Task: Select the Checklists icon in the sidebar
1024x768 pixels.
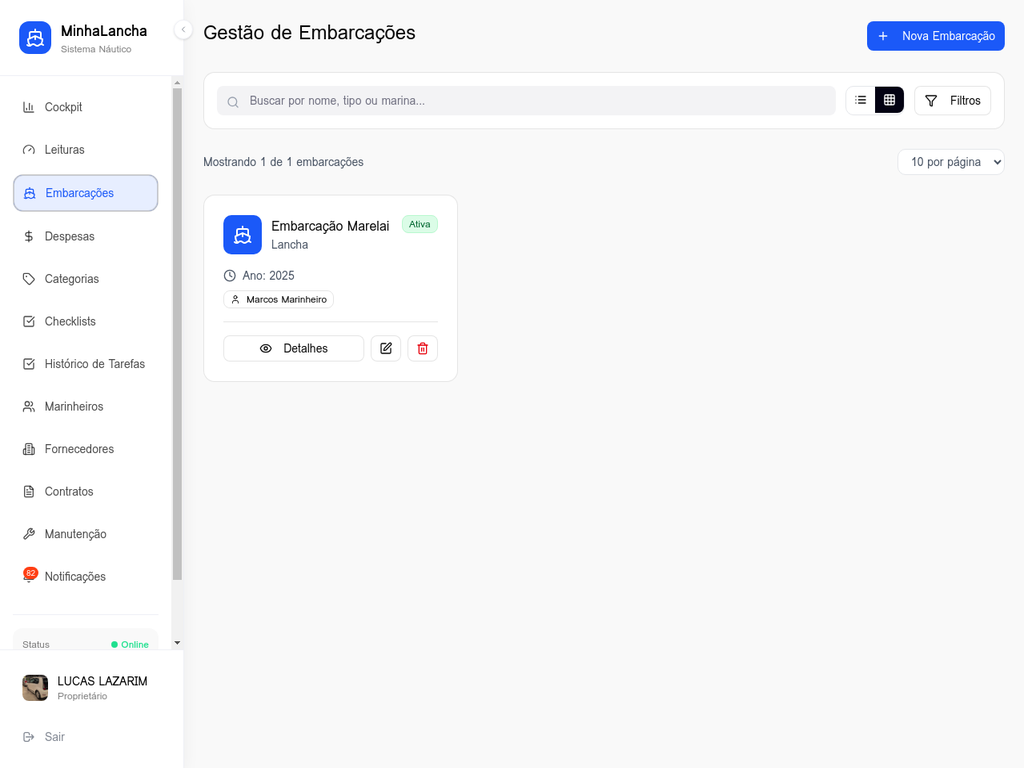Action: point(28,321)
